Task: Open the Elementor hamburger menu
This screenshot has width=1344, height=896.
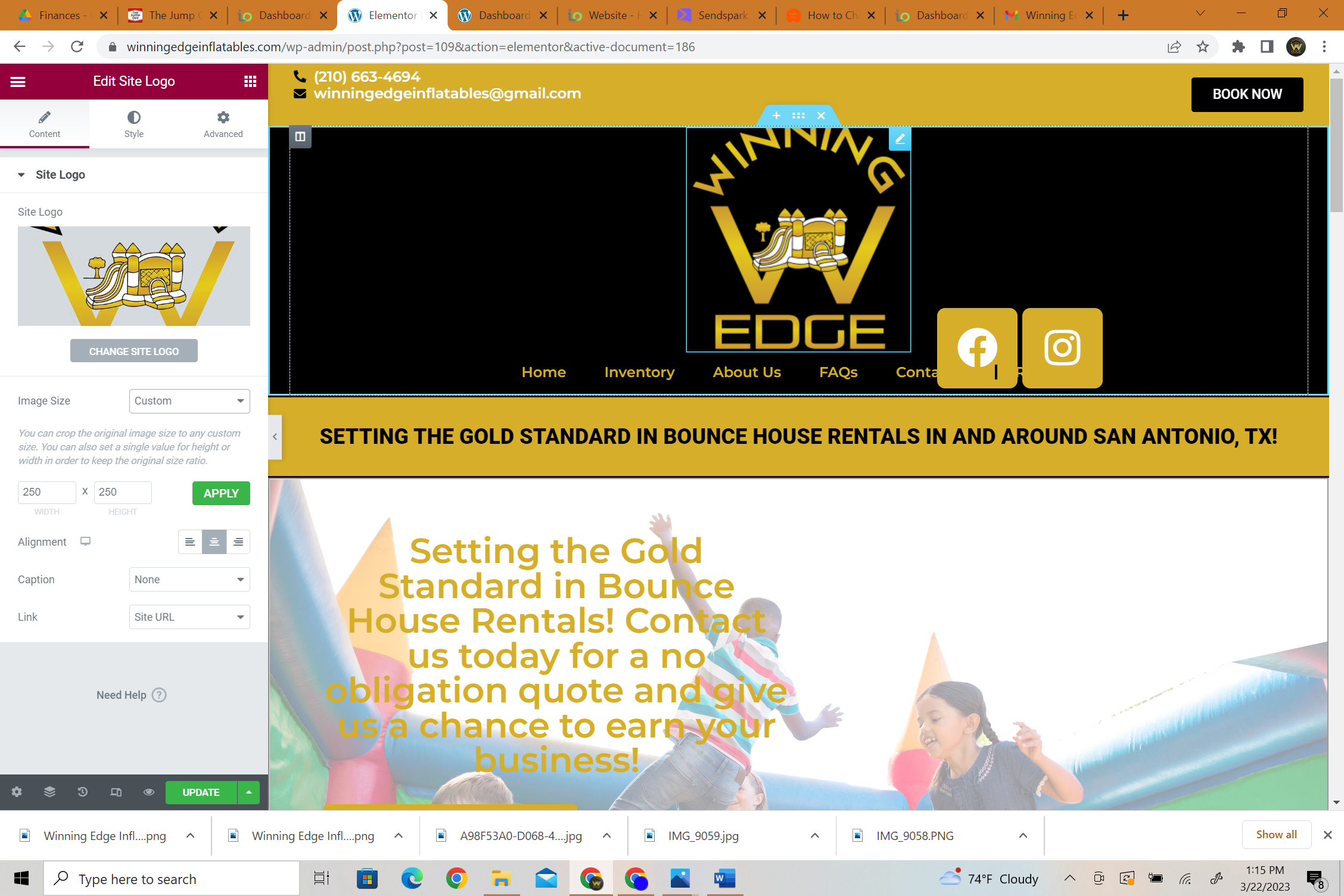Action: click(18, 82)
